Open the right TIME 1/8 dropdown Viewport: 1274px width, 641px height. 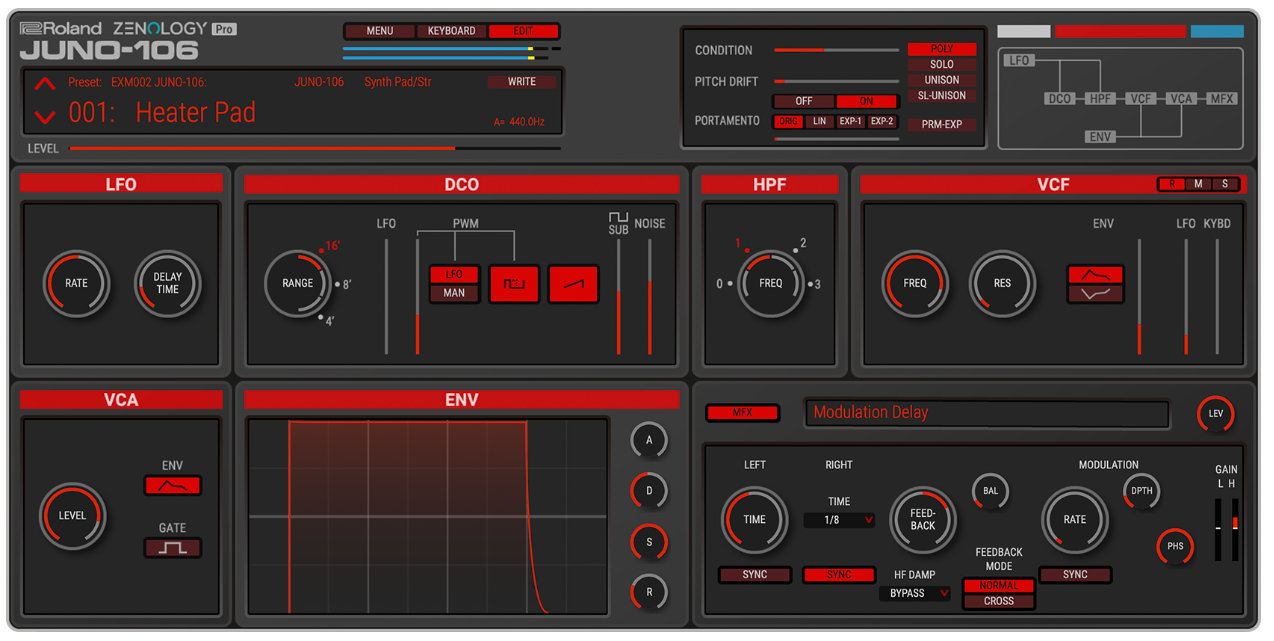(839, 521)
